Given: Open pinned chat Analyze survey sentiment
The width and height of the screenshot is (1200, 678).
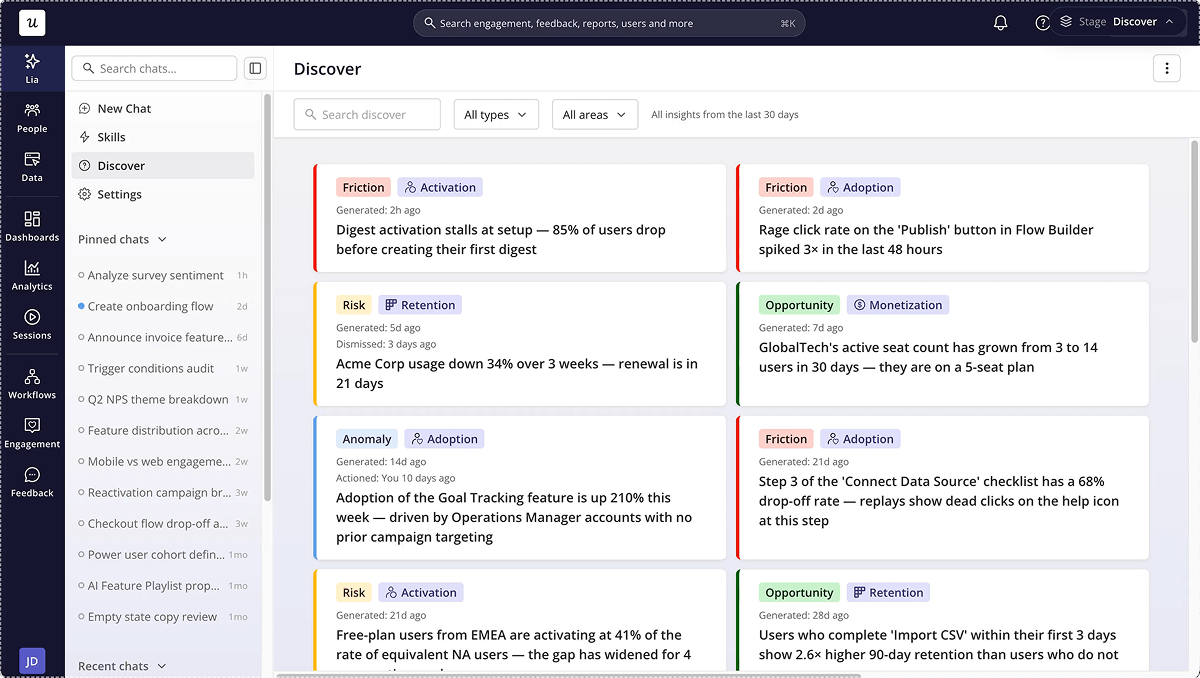Looking at the screenshot, I should click(163, 275).
